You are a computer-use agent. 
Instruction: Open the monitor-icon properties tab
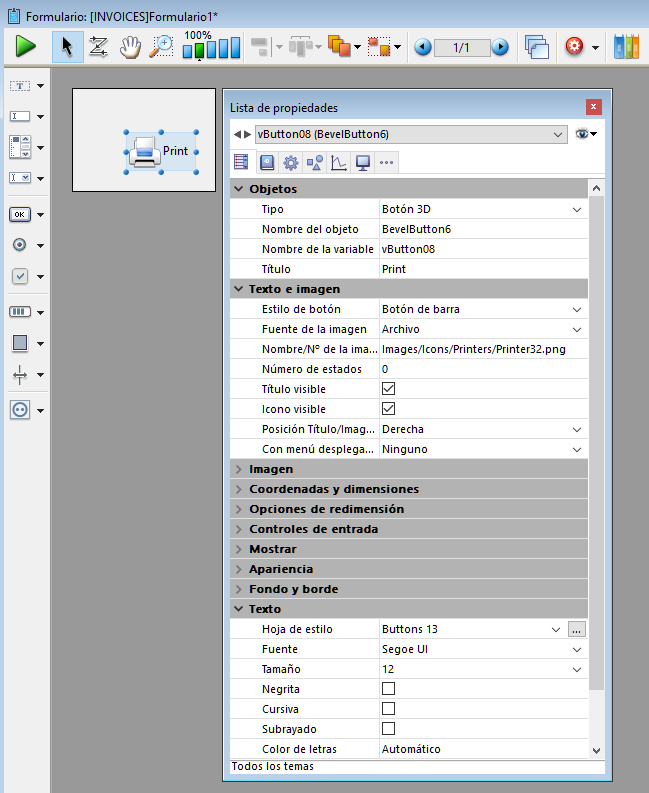point(363,162)
